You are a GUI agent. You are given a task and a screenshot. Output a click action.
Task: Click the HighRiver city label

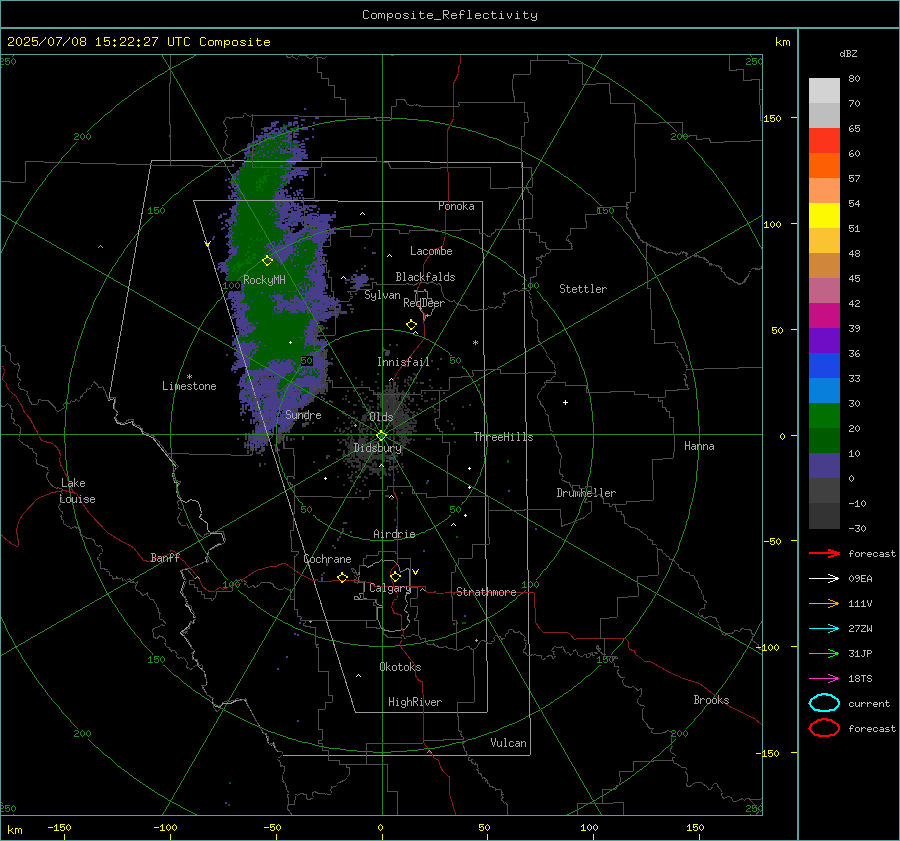point(415,702)
